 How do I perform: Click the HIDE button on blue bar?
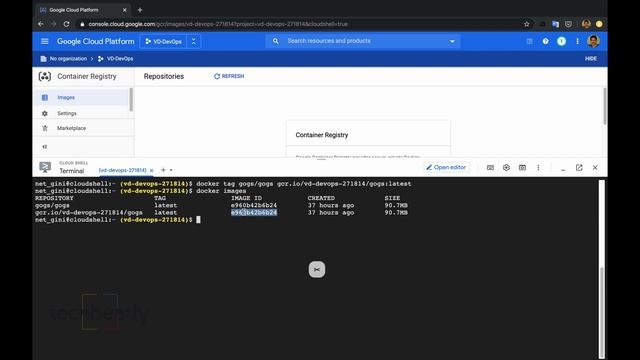coord(591,59)
